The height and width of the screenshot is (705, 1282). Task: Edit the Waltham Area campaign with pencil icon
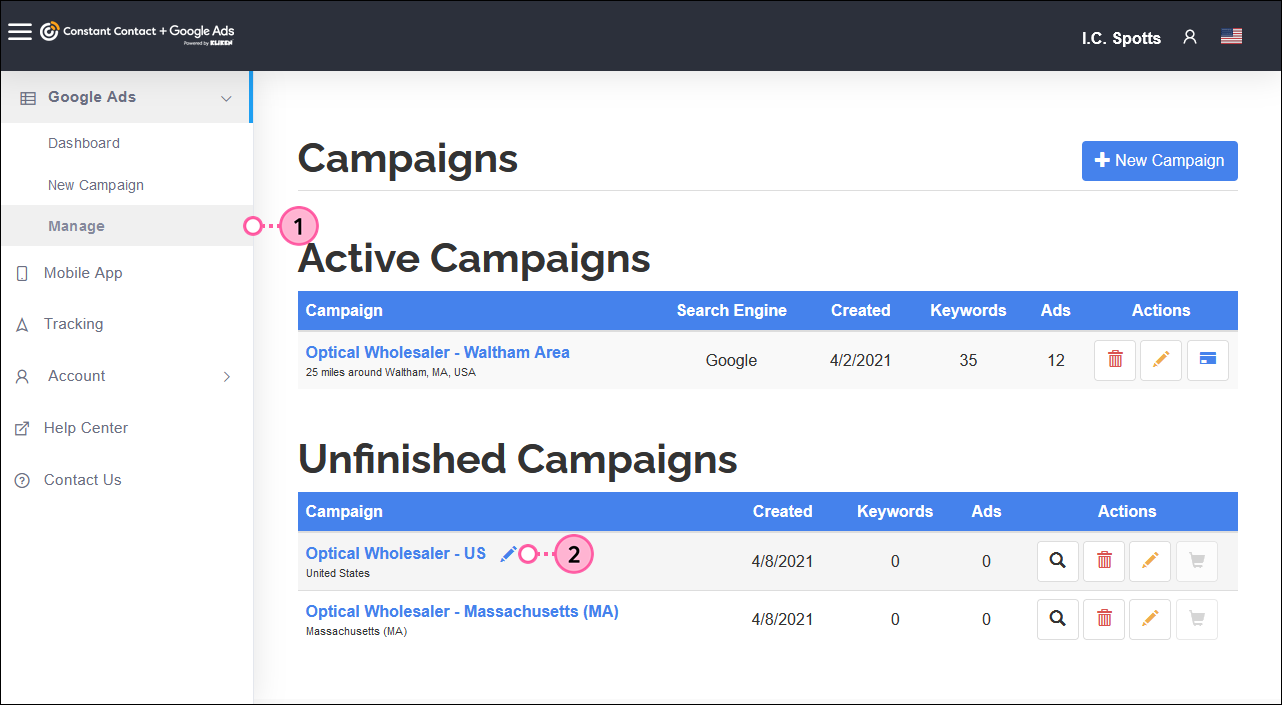click(1161, 360)
